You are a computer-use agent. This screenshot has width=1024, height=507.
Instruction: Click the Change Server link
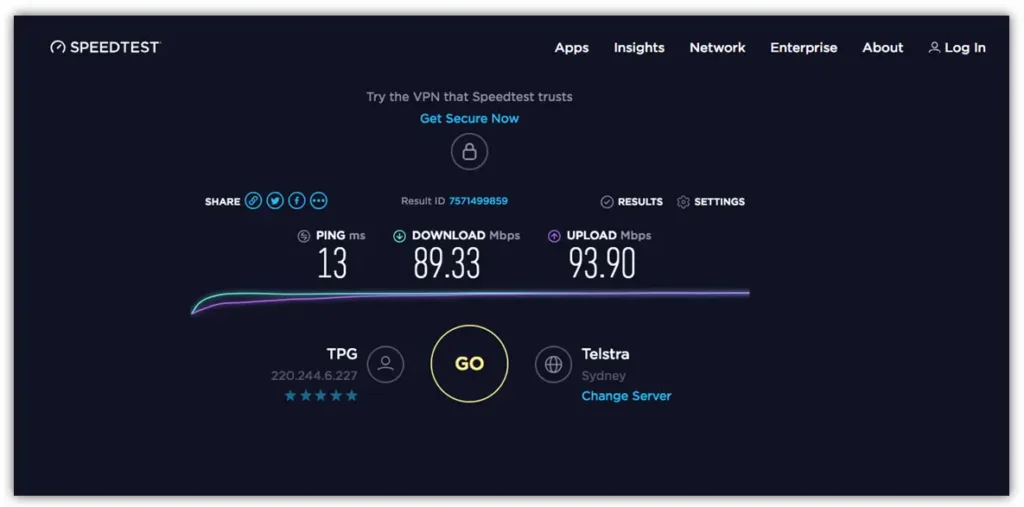[626, 396]
